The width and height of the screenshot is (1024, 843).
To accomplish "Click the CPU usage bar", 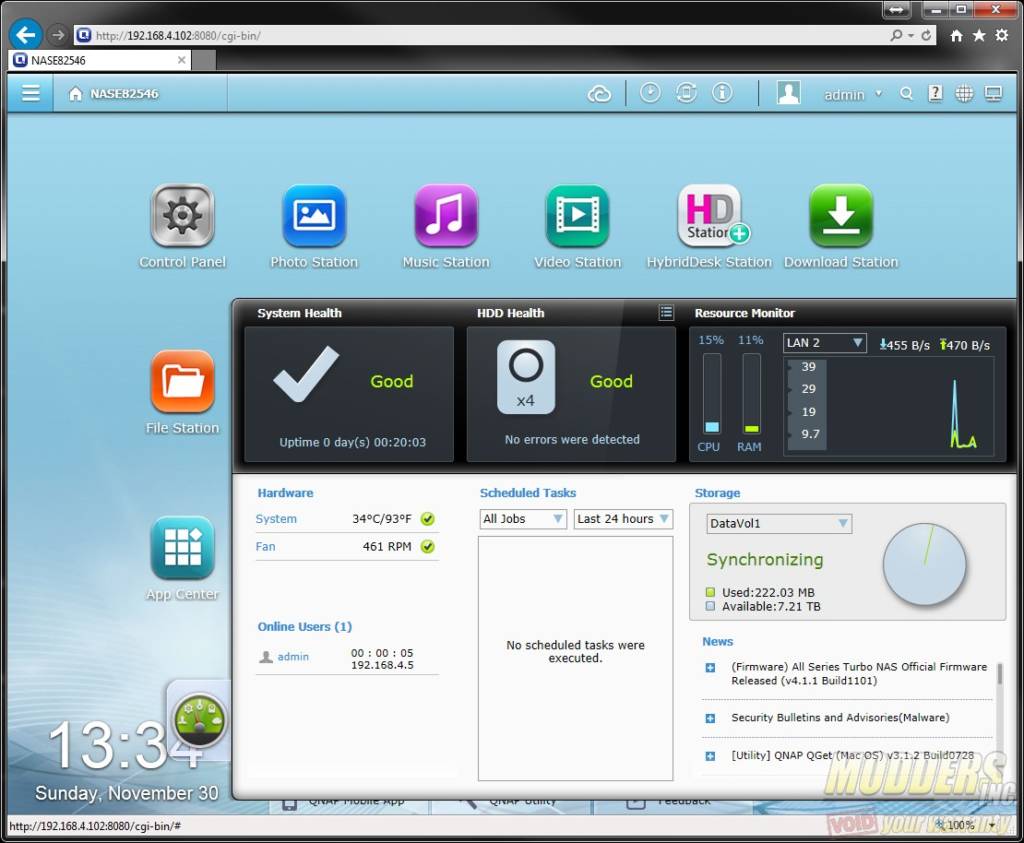I will click(x=712, y=394).
